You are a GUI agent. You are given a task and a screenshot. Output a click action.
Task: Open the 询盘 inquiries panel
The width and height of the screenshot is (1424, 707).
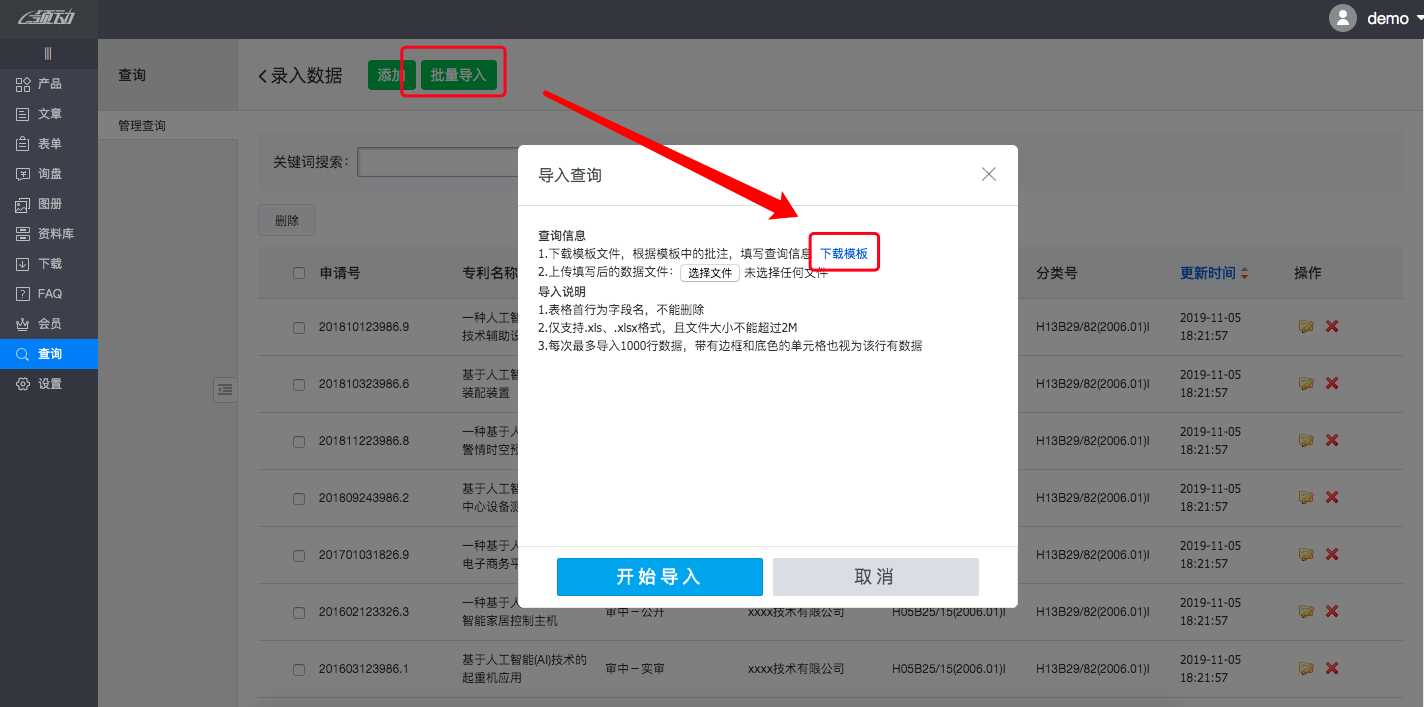pyautogui.click(x=46, y=173)
